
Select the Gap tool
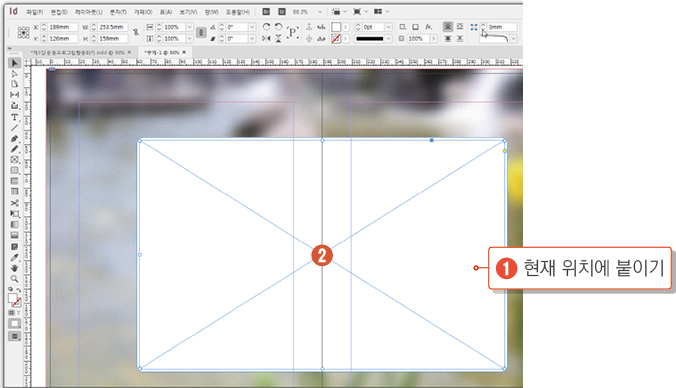(x=14, y=94)
